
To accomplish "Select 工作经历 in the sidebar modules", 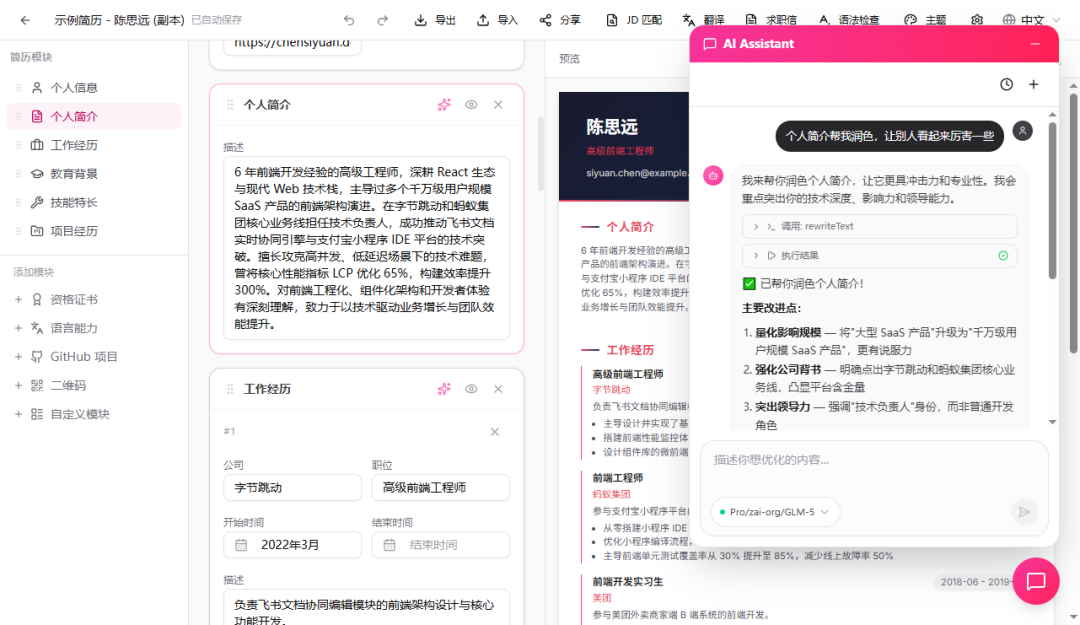I will pos(74,145).
